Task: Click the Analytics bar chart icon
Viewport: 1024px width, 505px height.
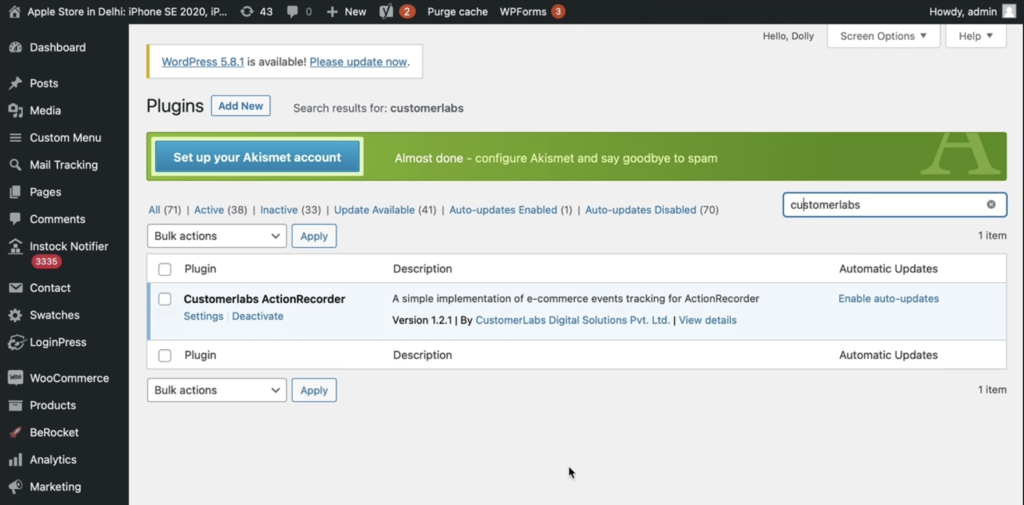Action: point(15,460)
